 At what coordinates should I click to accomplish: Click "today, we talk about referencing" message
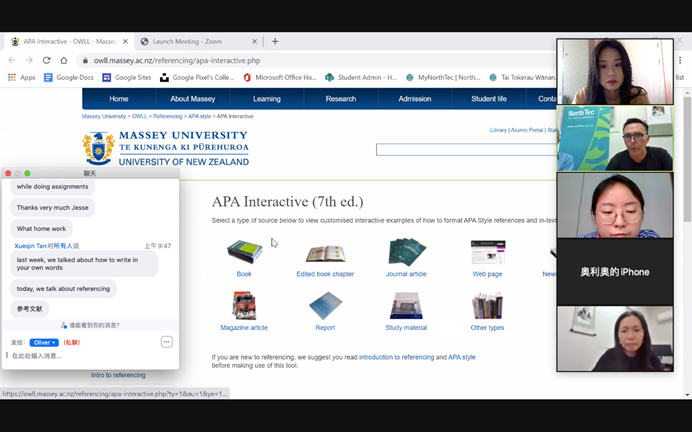[63, 289]
